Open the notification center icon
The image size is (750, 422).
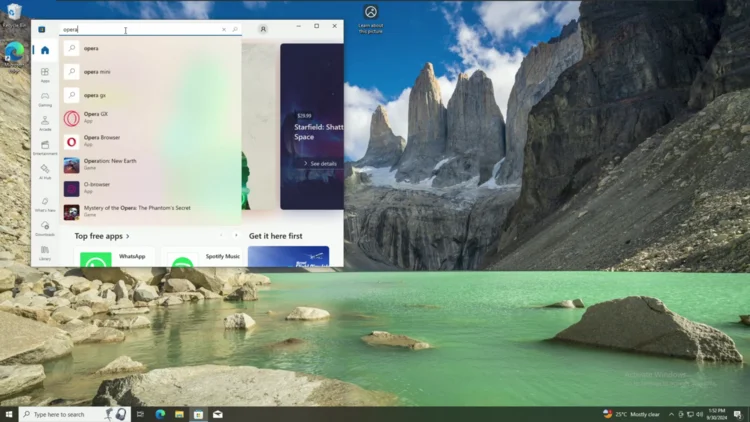[x=739, y=414]
